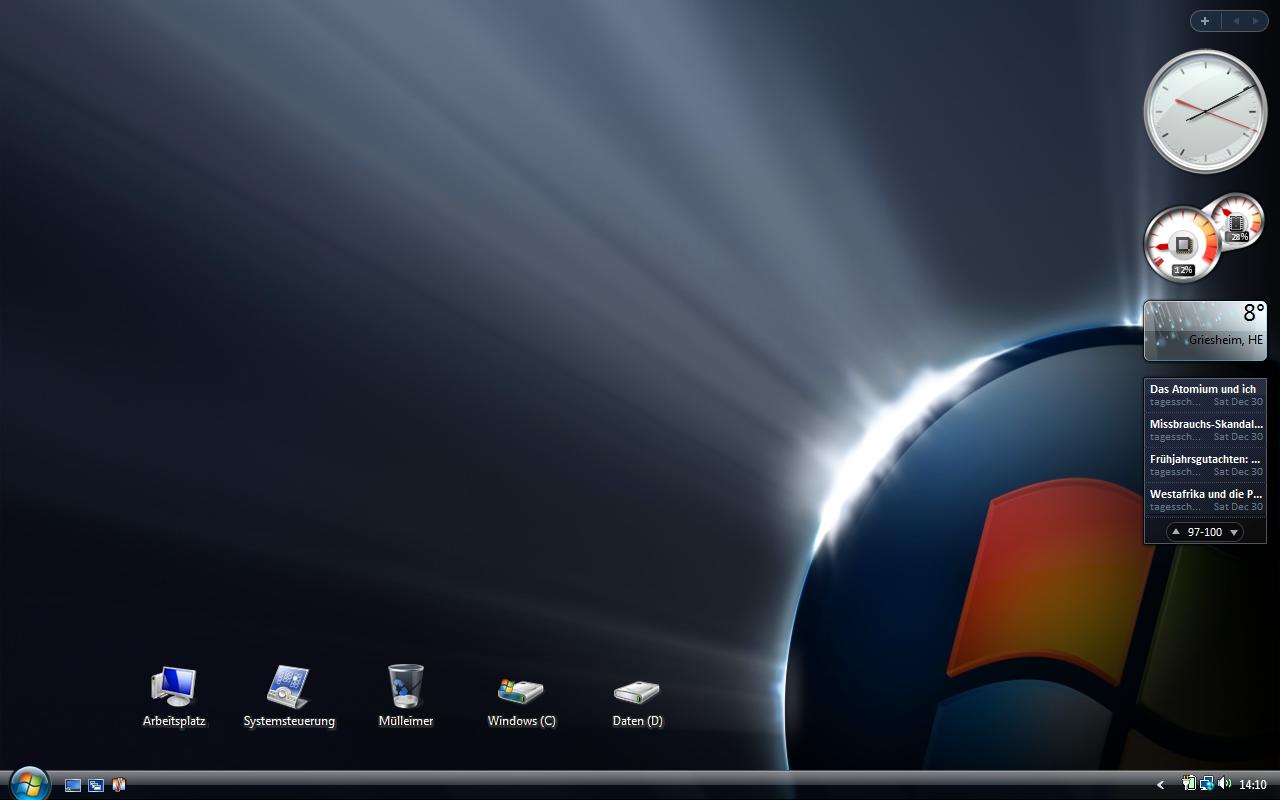
Task: Add a gadget with the plus button
Action: [1205, 21]
